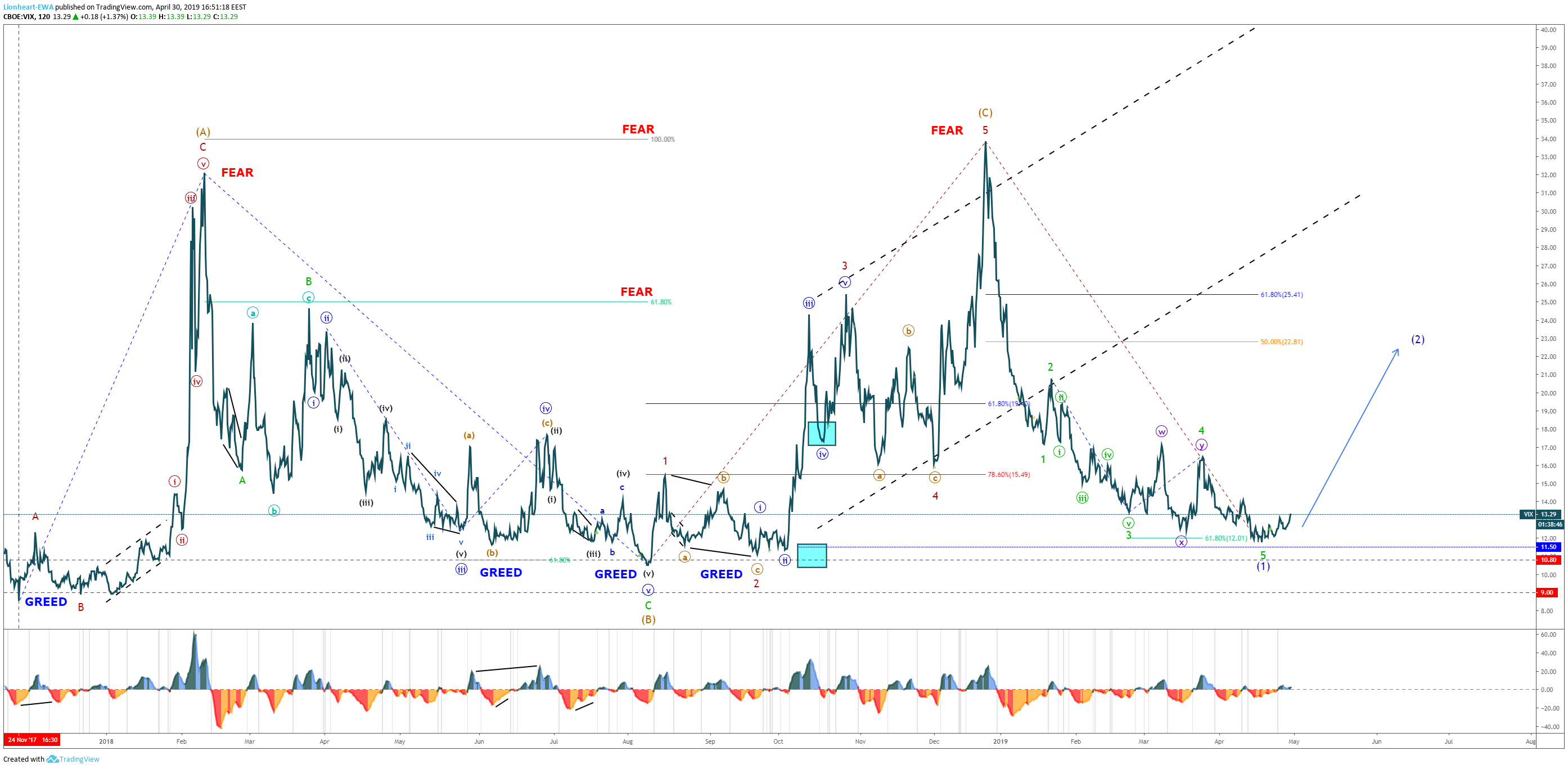Viewport: 1568px width, 769px height.
Task: Click the orange "(B)" wave label
Action: (648, 620)
